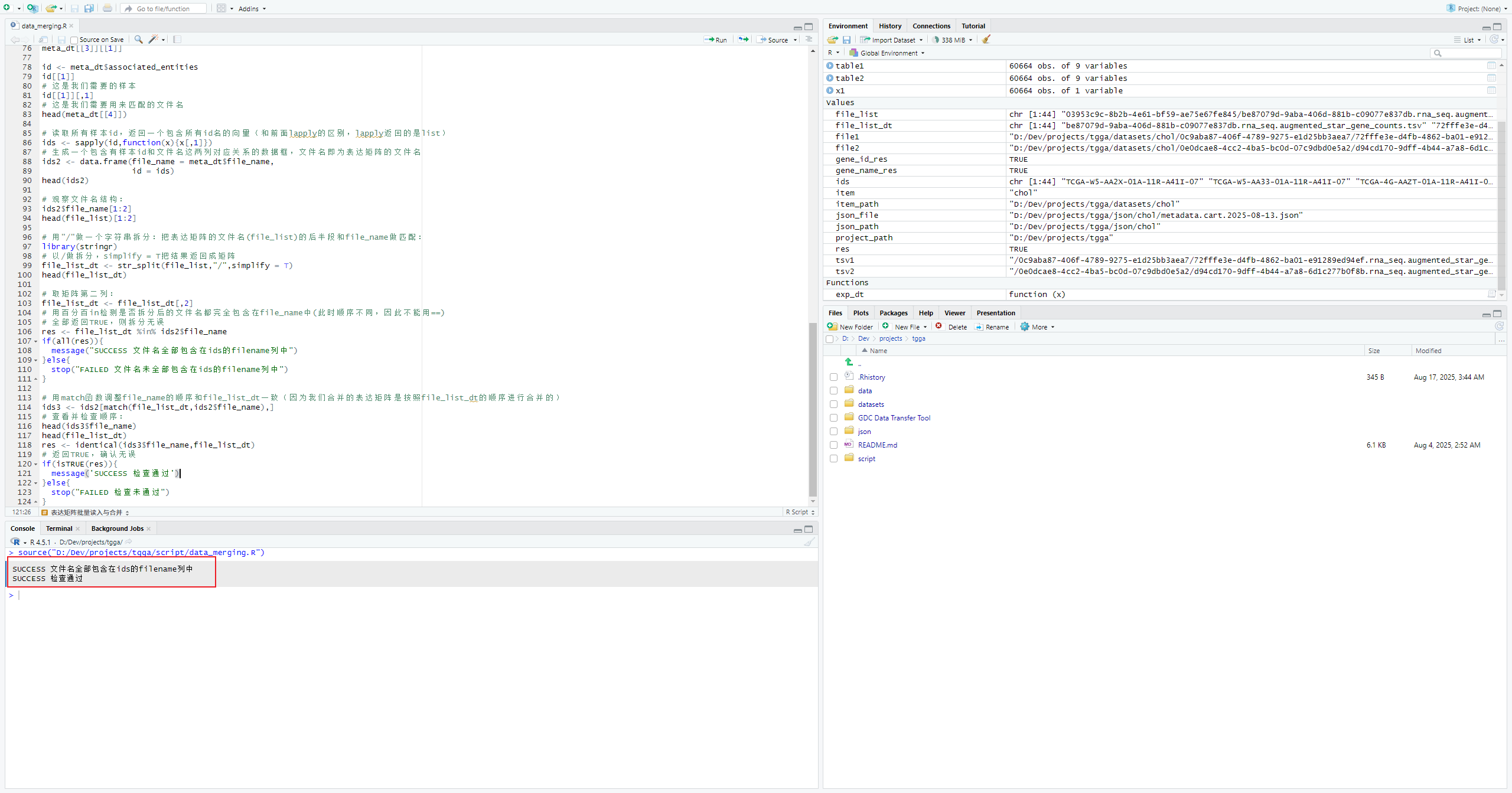
Task: Check the script folder checkbox
Action: [x=833, y=459]
